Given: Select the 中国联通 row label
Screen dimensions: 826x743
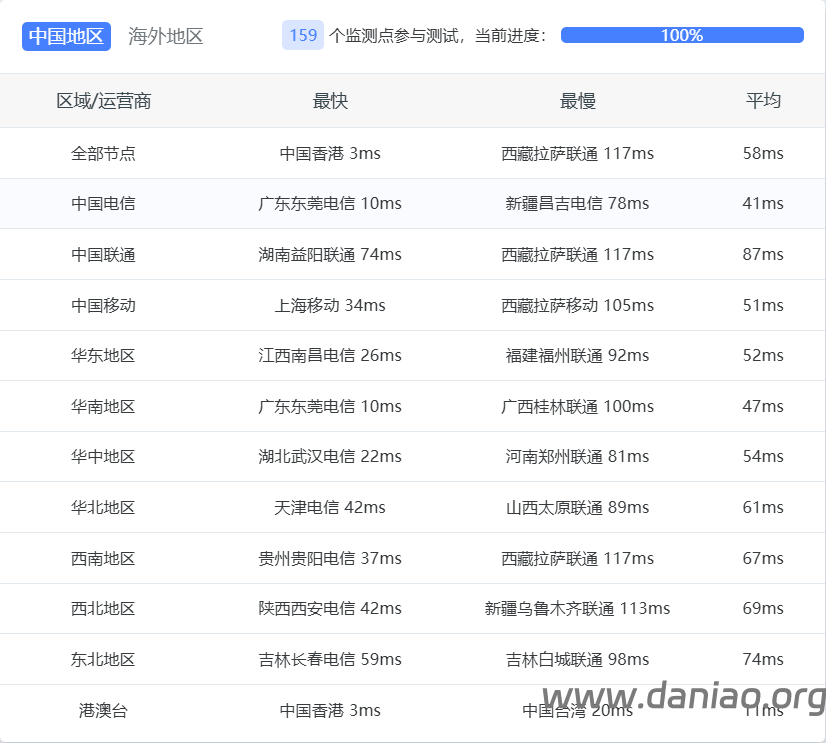Looking at the screenshot, I should point(104,255).
